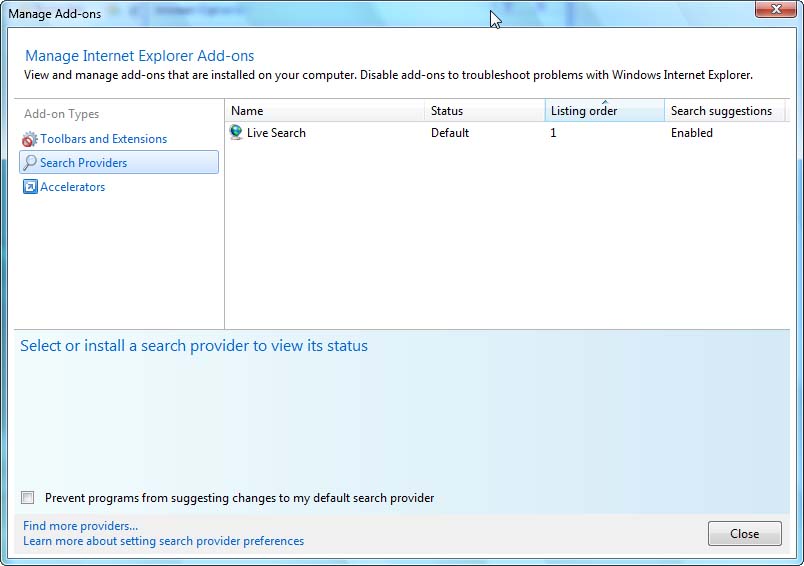Open the Accelerators add-on type label

[x=72, y=187]
